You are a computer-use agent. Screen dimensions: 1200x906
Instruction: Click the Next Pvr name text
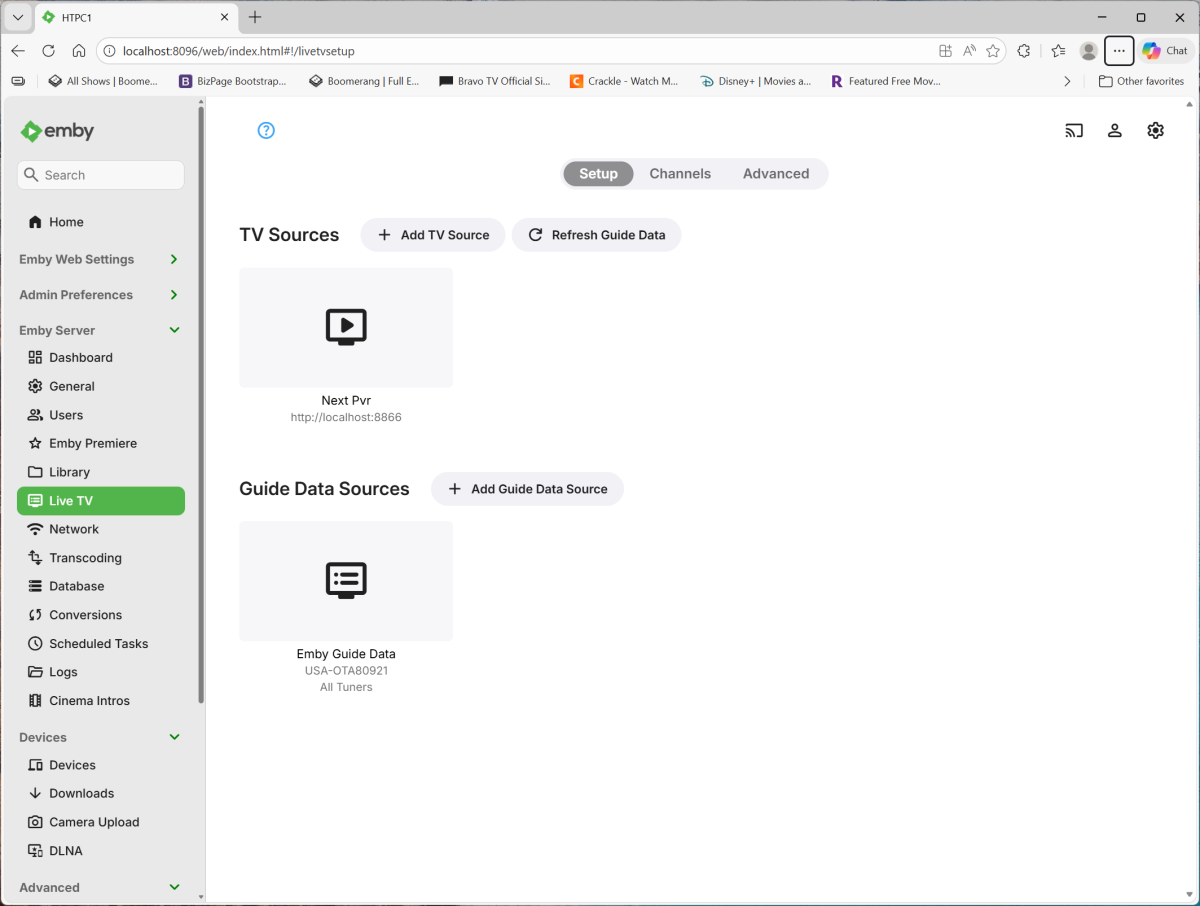pyautogui.click(x=346, y=400)
